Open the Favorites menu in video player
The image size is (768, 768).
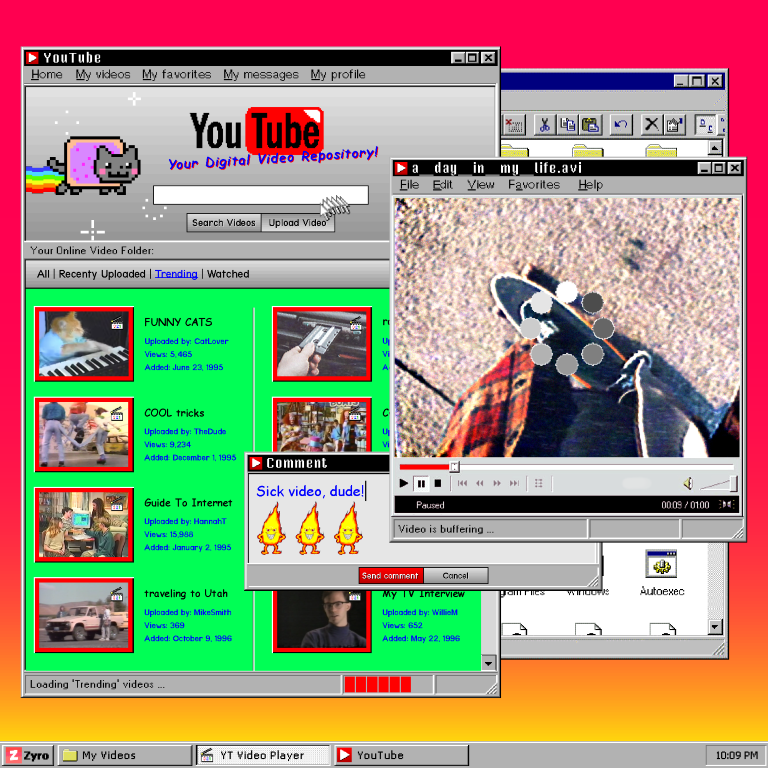click(533, 185)
